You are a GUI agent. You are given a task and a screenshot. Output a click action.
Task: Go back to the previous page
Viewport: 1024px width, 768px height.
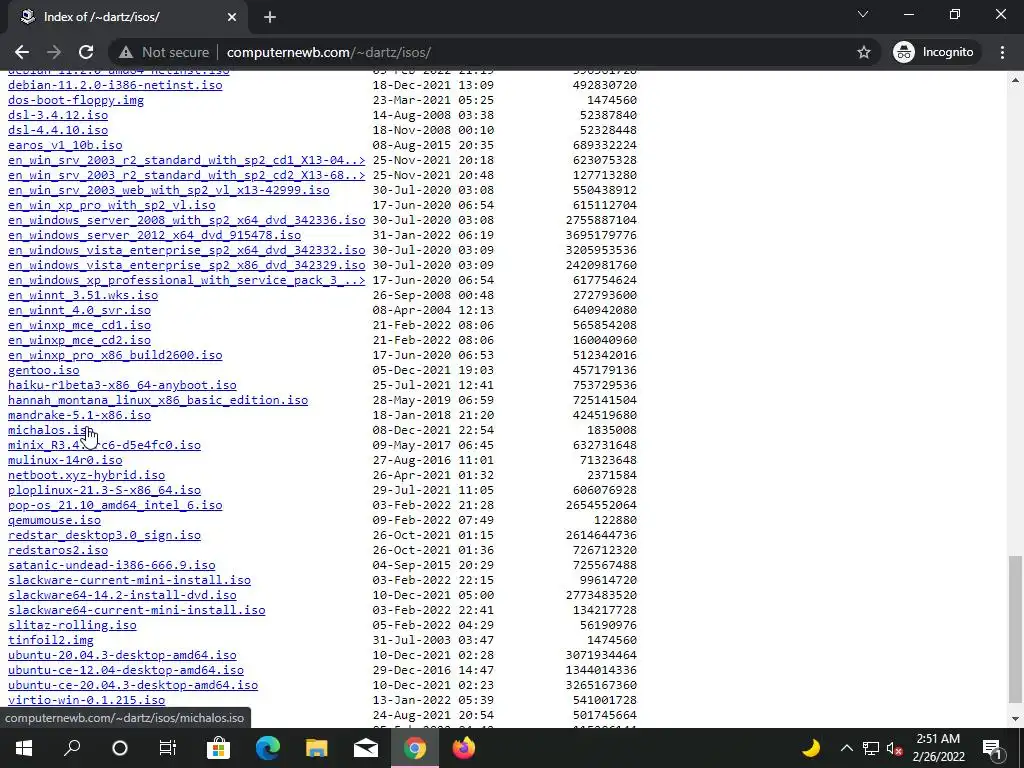(22, 52)
